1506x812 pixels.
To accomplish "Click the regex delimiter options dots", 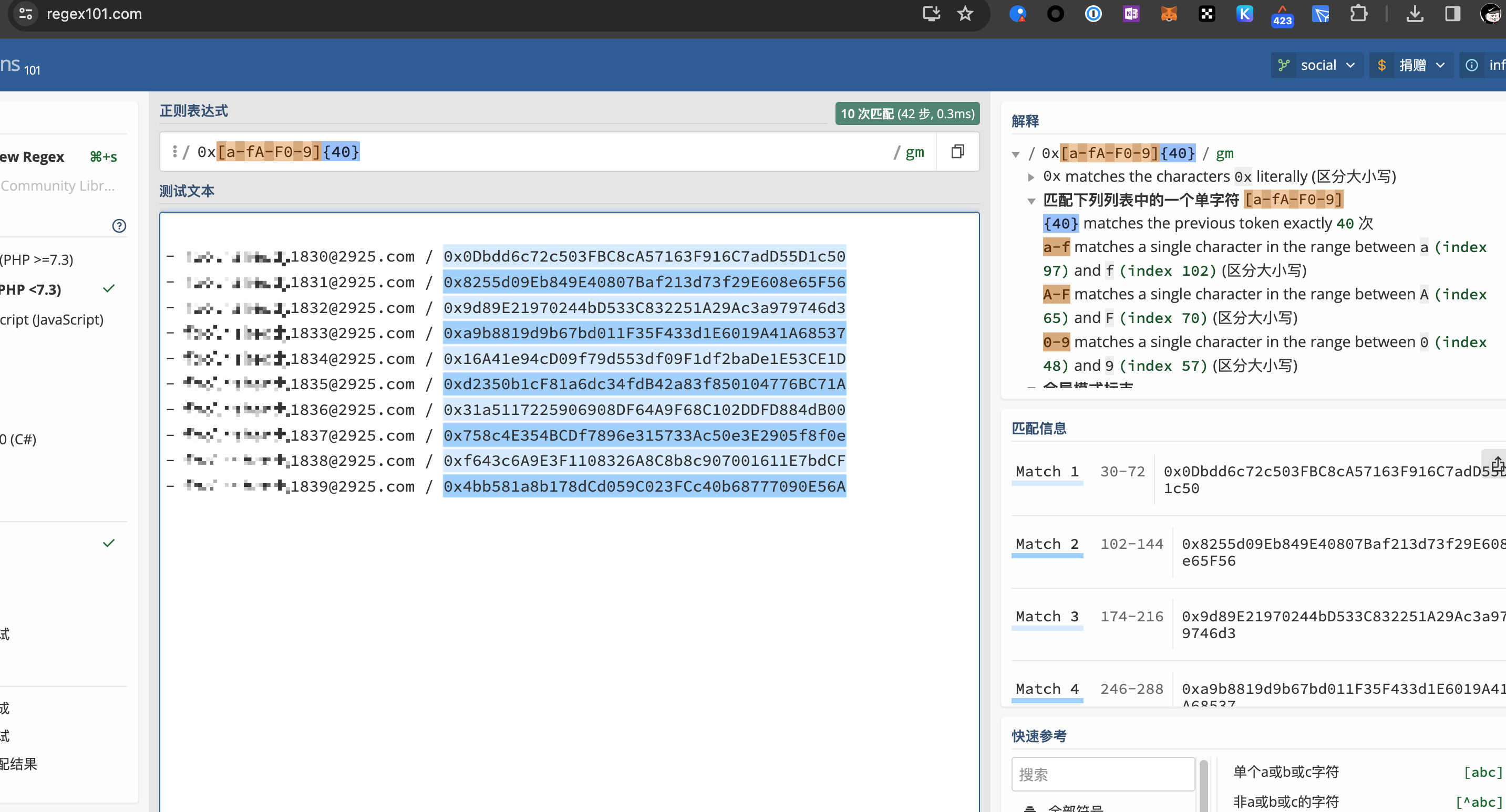I will click(174, 152).
